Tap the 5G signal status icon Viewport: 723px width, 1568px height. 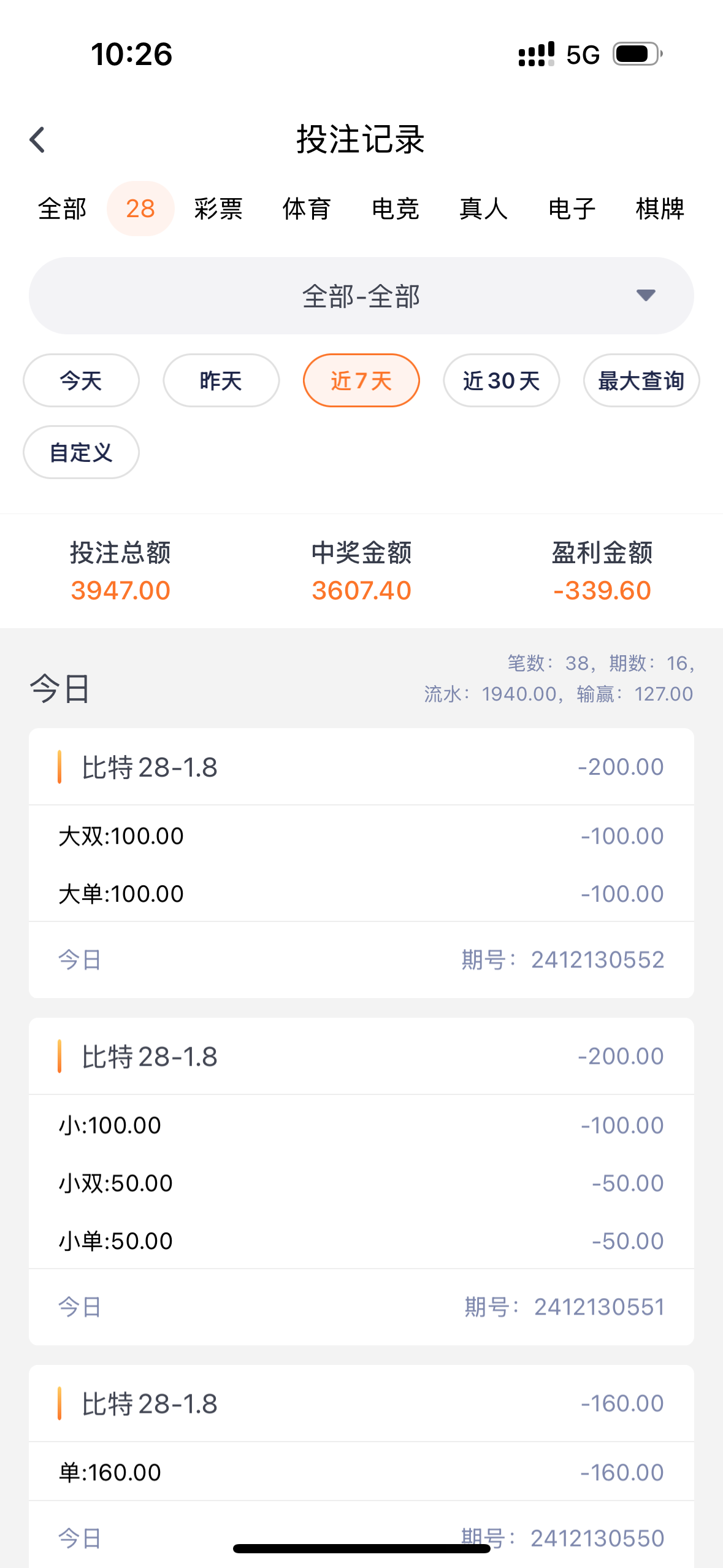coord(582,55)
